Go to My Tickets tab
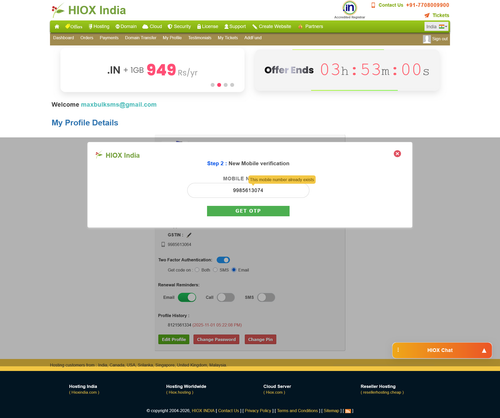The height and width of the screenshot is (418, 500). (x=228, y=38)
